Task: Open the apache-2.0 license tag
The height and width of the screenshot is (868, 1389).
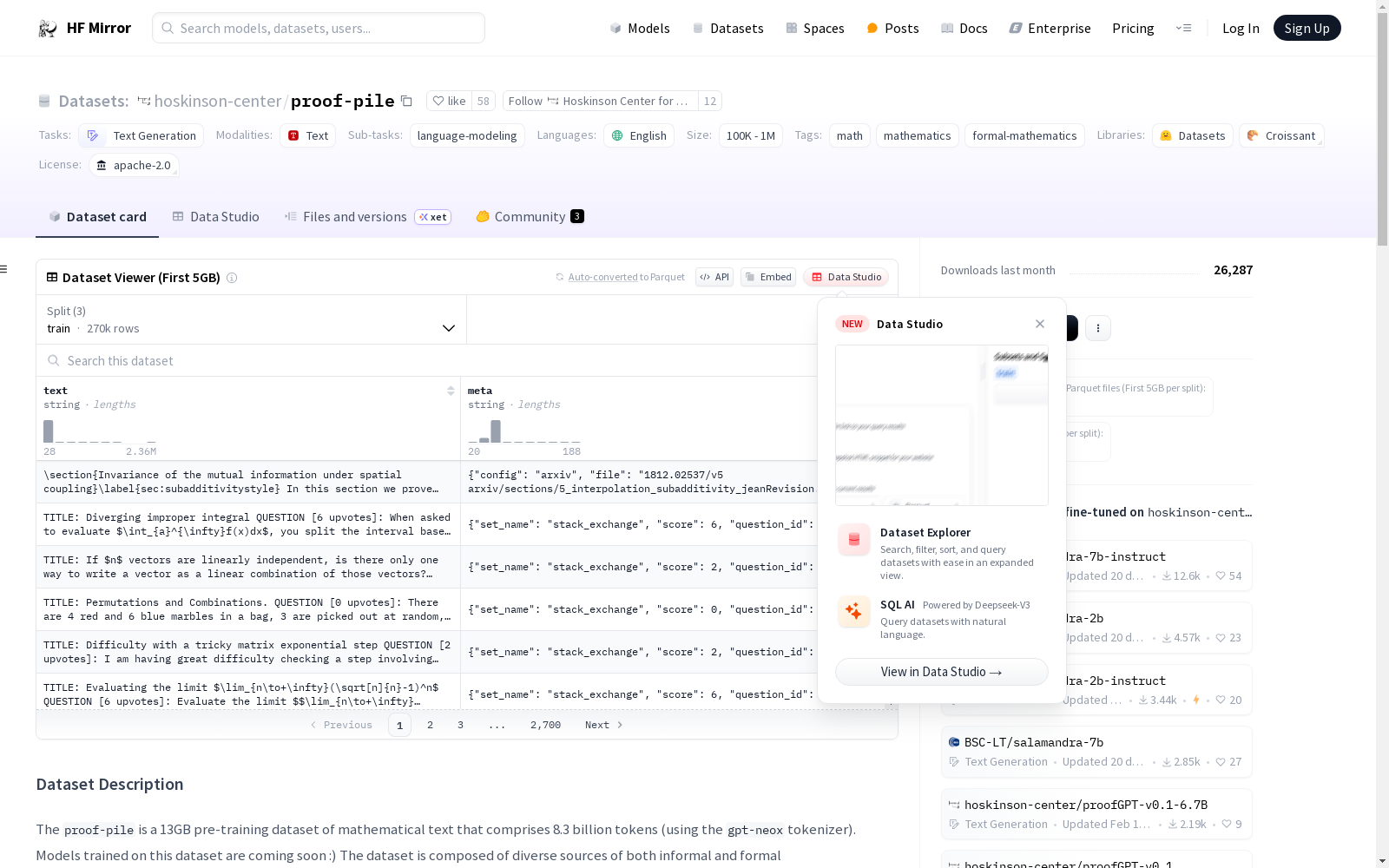Action: pos(134,165)
